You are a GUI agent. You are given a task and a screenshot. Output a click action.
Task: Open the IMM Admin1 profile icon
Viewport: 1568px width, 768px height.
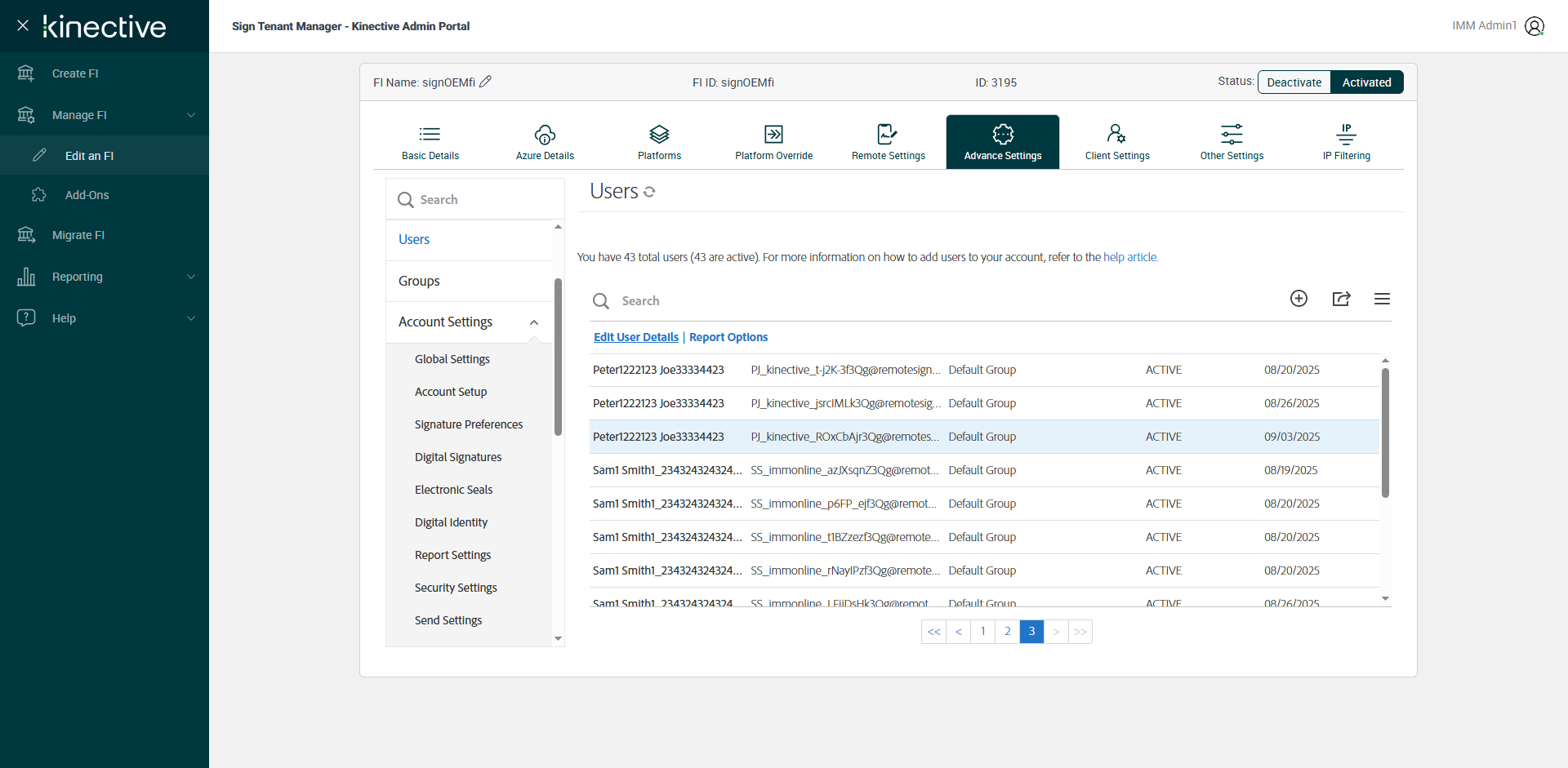pyautogui.click(x=1535, y=26)
